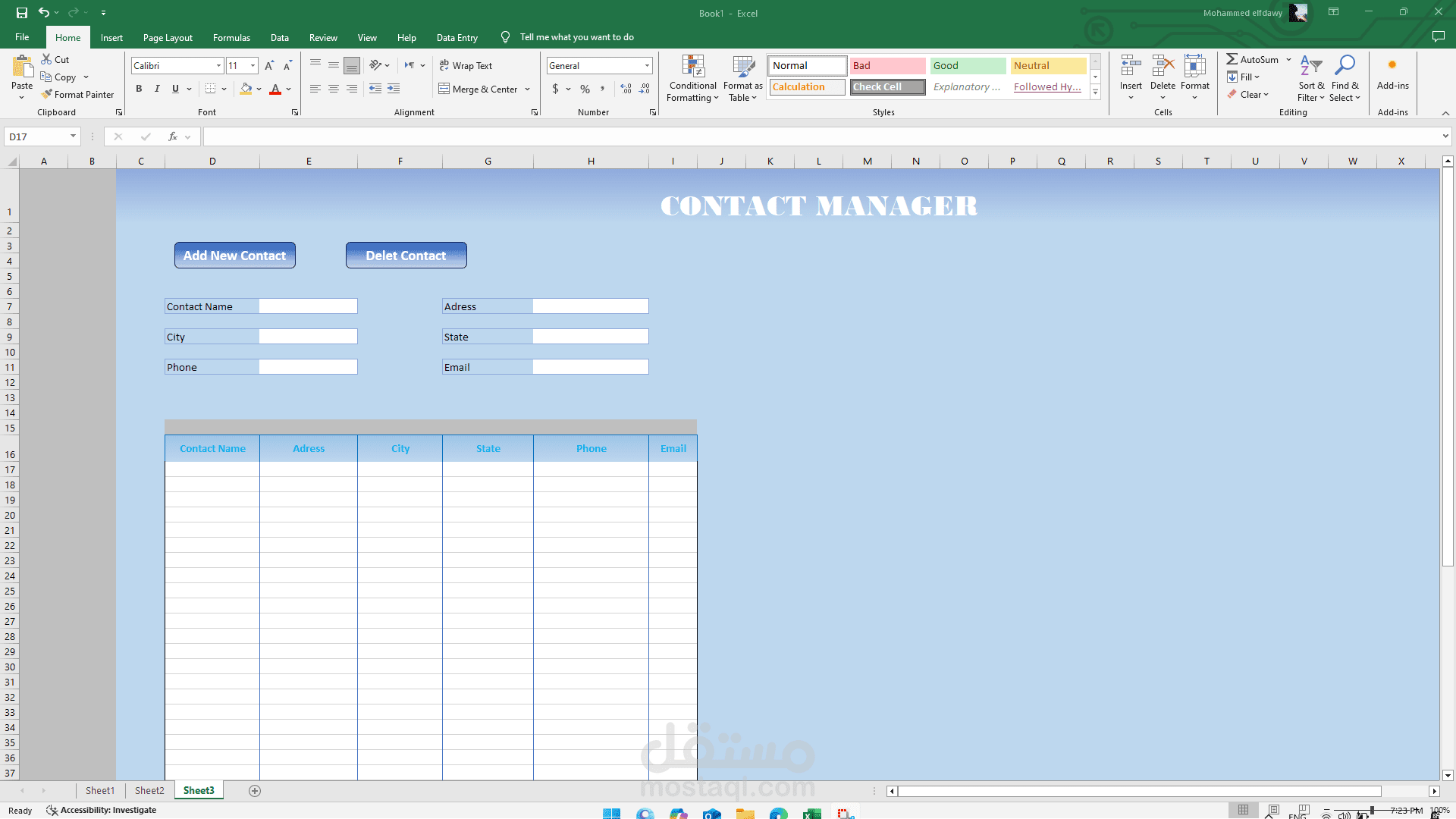Expand the Clear dropdown in Editing
This screenshot has height=819, width=1456.
1266,95
